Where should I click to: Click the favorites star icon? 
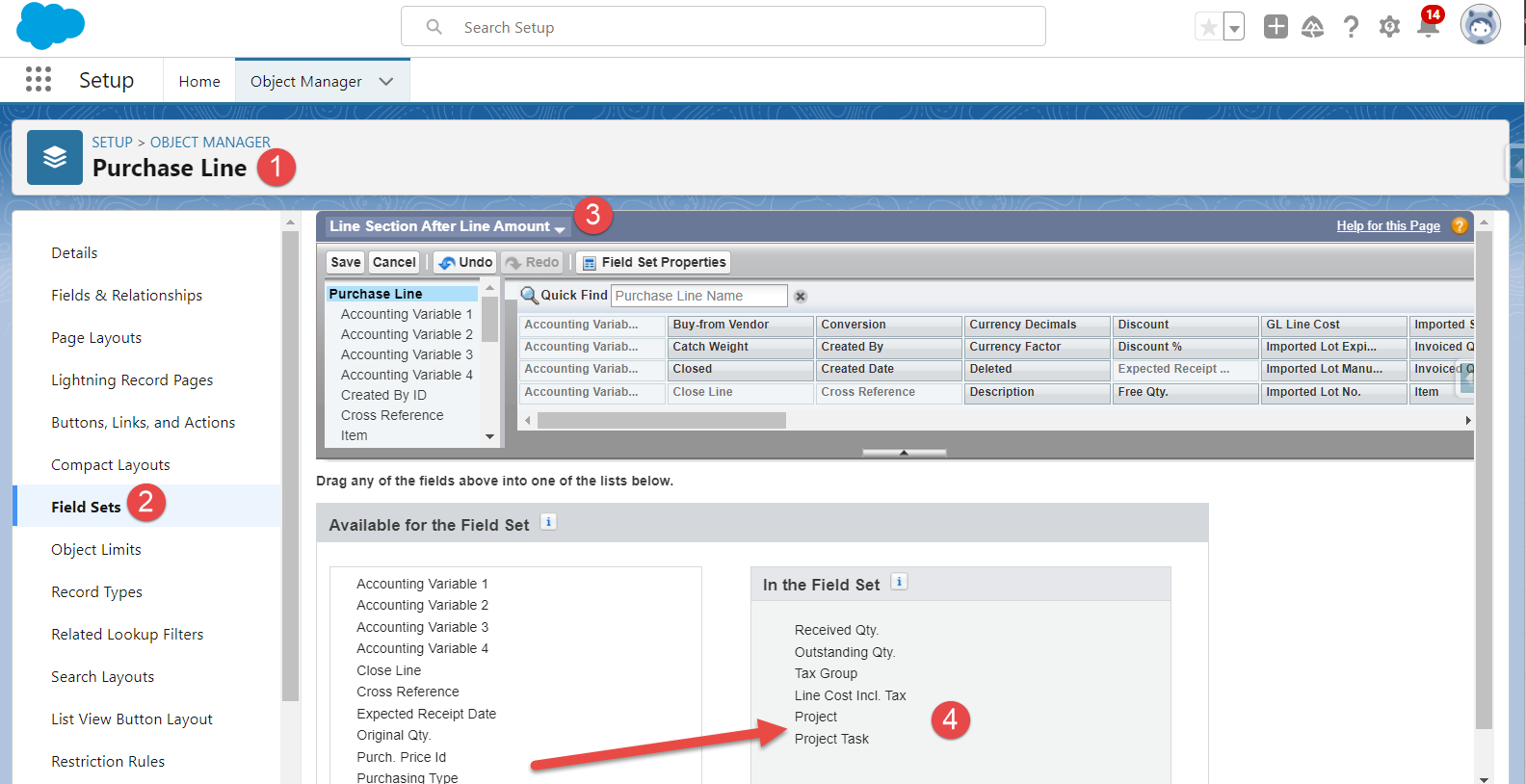pos(1208,27)
